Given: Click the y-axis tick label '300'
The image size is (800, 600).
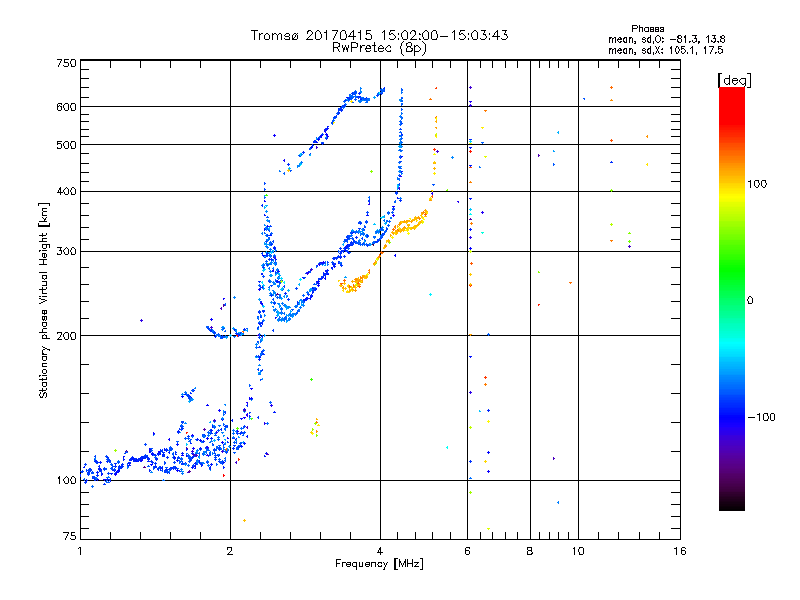Looking at the screenshot, I should tap(66, 252).
